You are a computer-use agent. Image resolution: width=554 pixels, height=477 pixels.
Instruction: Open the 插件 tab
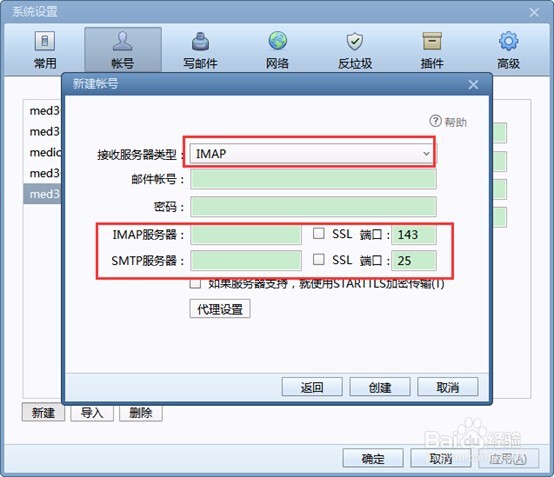[432, 50]
